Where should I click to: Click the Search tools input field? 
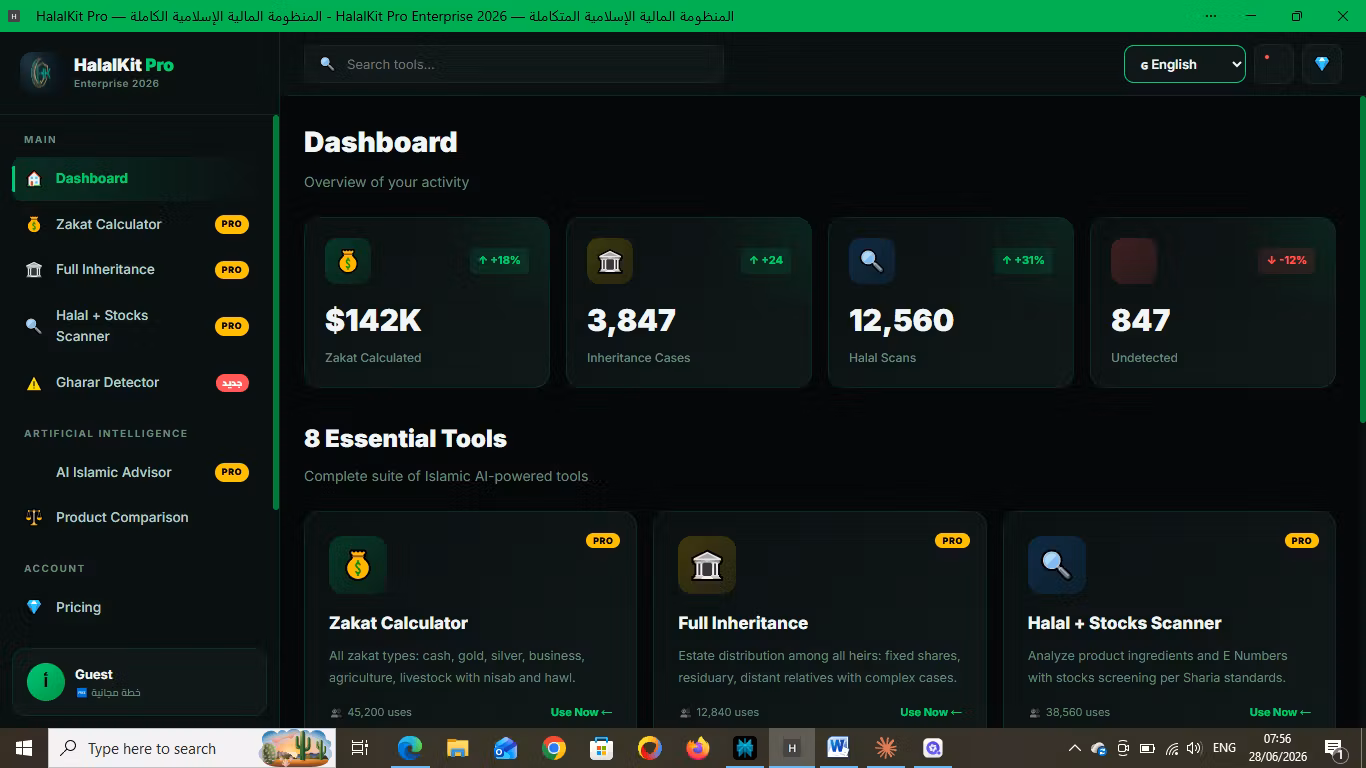[x=514, y=64]
